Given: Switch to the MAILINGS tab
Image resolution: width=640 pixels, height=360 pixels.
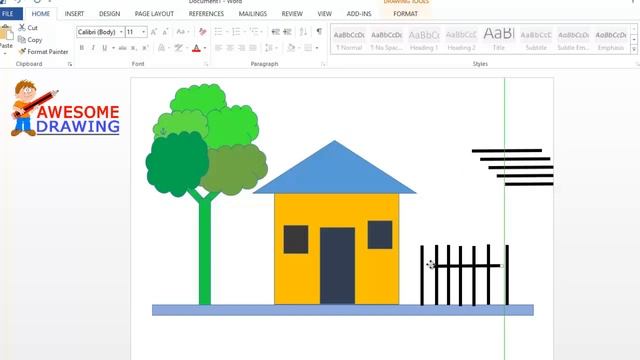Looking at the screenshot, I should 253,13.
